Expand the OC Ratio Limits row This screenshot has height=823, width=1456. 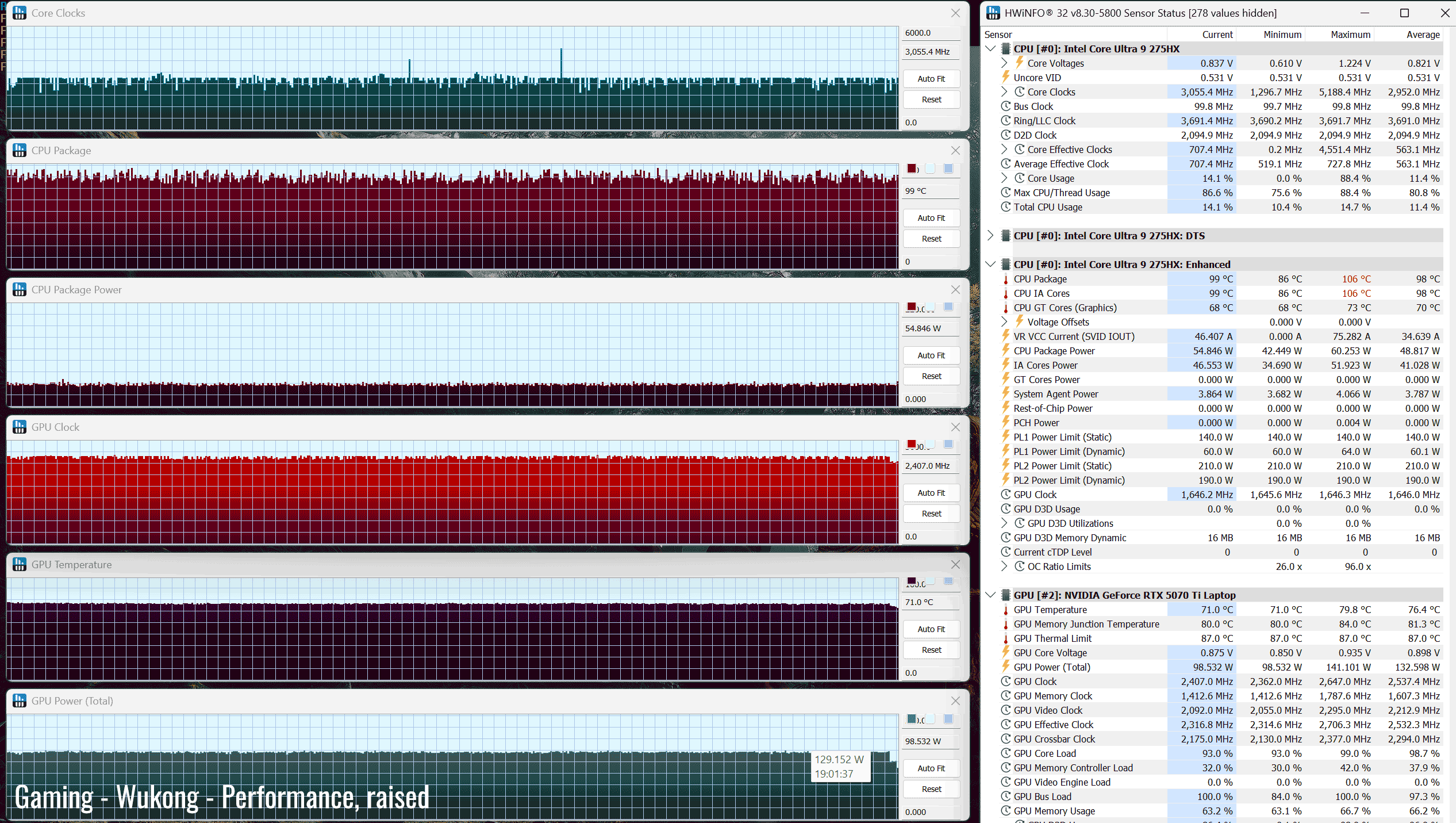tap(1004, 566)
